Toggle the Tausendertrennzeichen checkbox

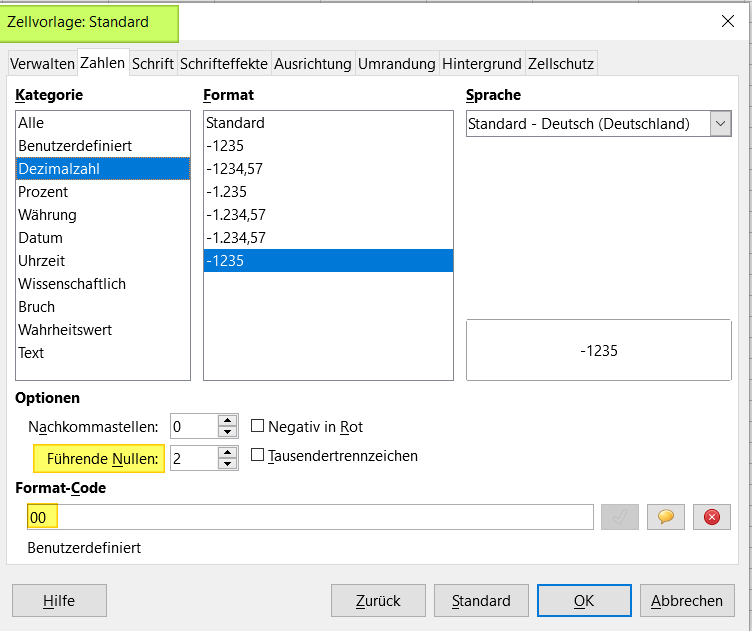point(258,455)
